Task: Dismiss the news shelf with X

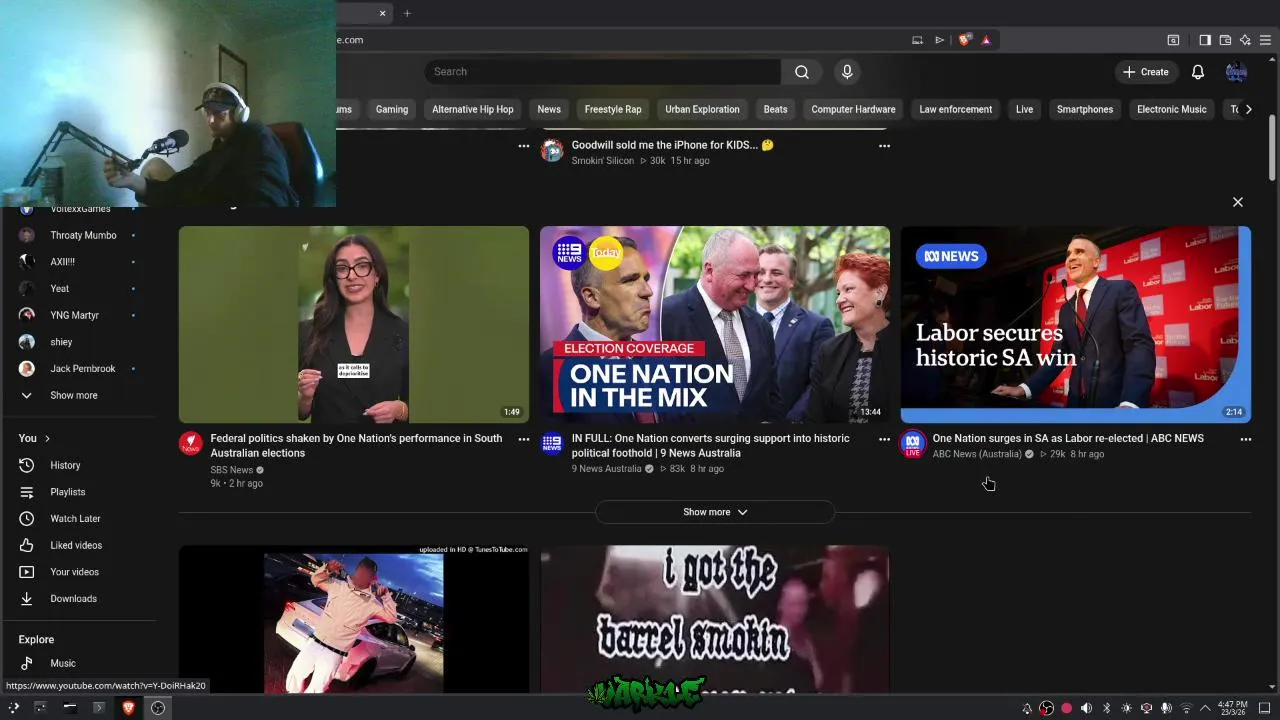Action: coord(1237,202)
